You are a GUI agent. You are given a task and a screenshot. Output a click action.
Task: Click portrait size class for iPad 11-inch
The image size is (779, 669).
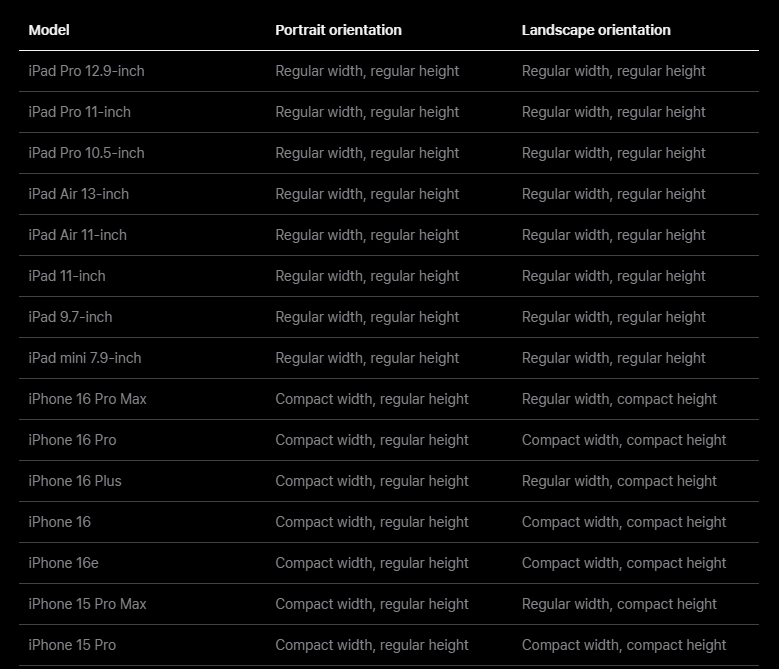point(367,276)
